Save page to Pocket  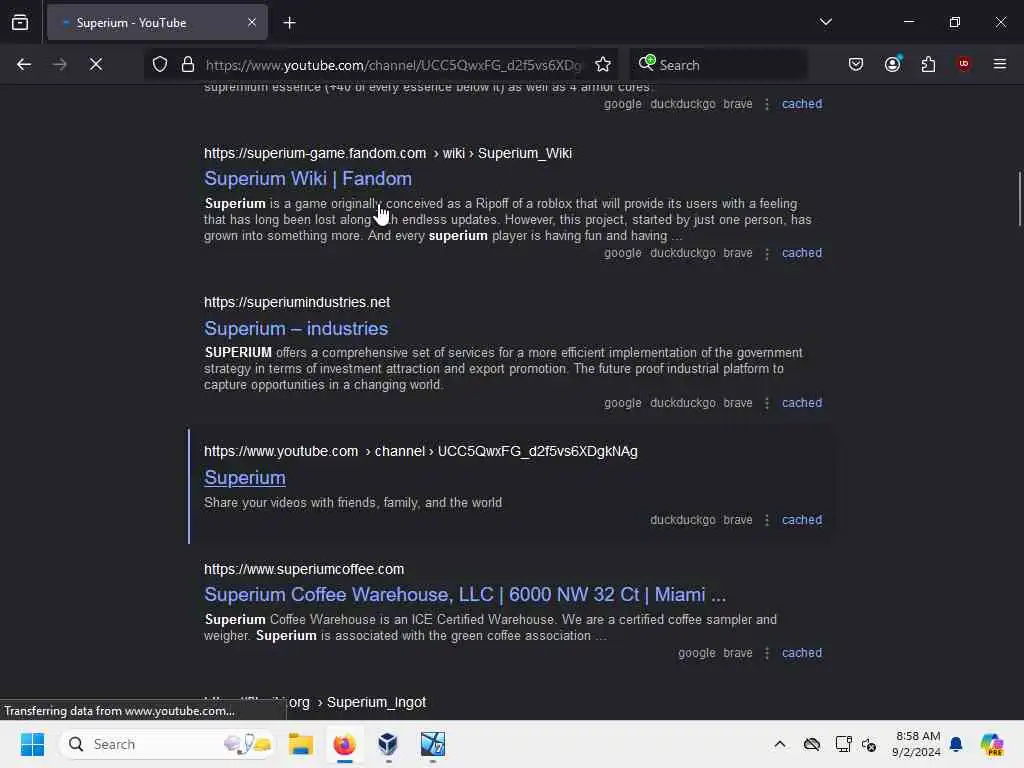coord(856,64)
